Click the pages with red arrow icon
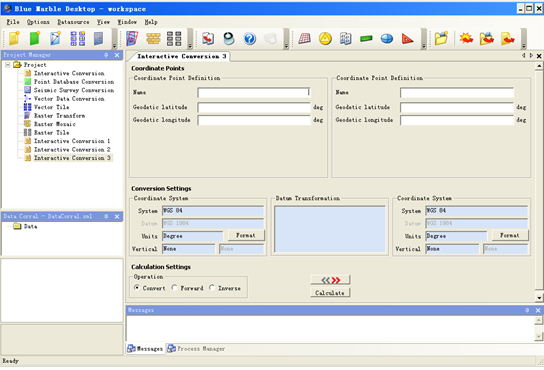 click(208, 39)
